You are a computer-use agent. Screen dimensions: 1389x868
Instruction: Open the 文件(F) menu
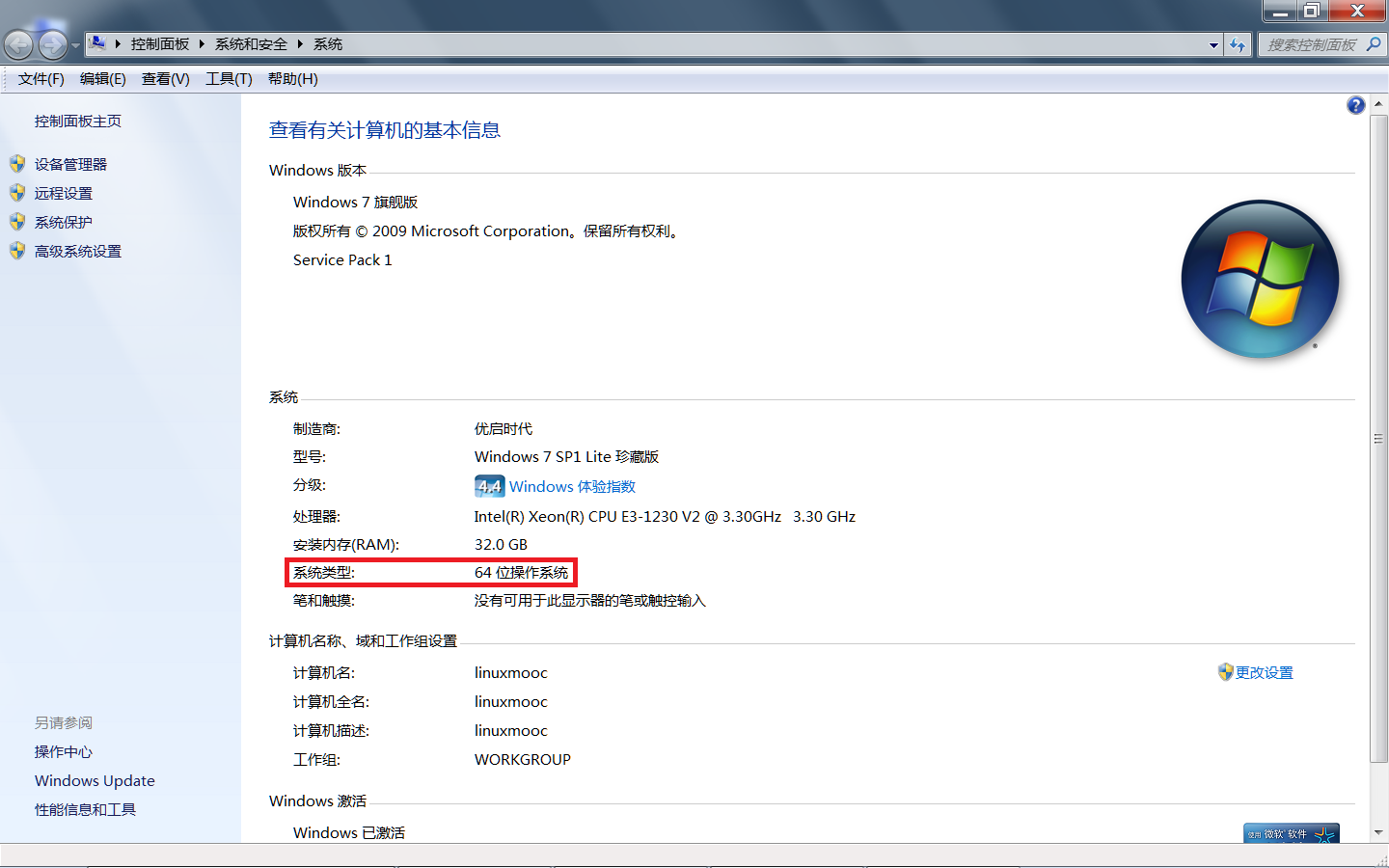[41, 79]
